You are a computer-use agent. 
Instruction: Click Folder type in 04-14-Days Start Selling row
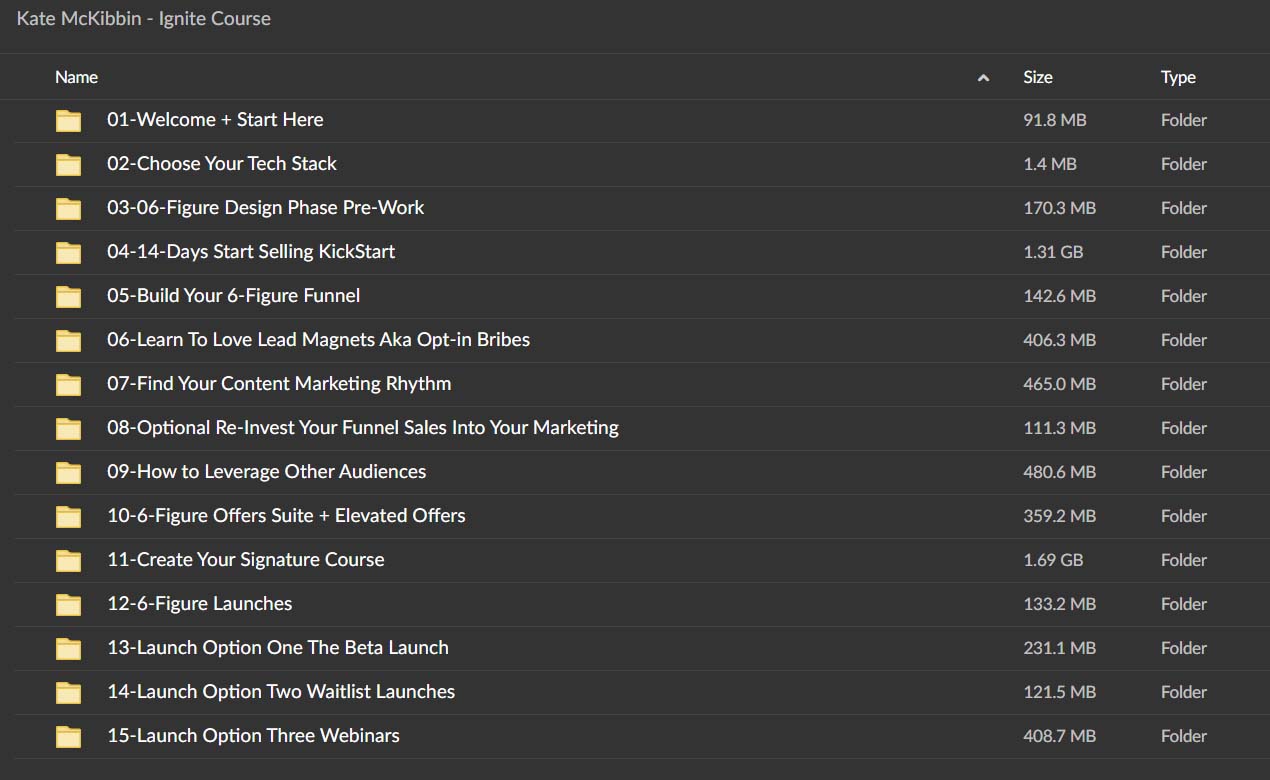(1184, 252)
